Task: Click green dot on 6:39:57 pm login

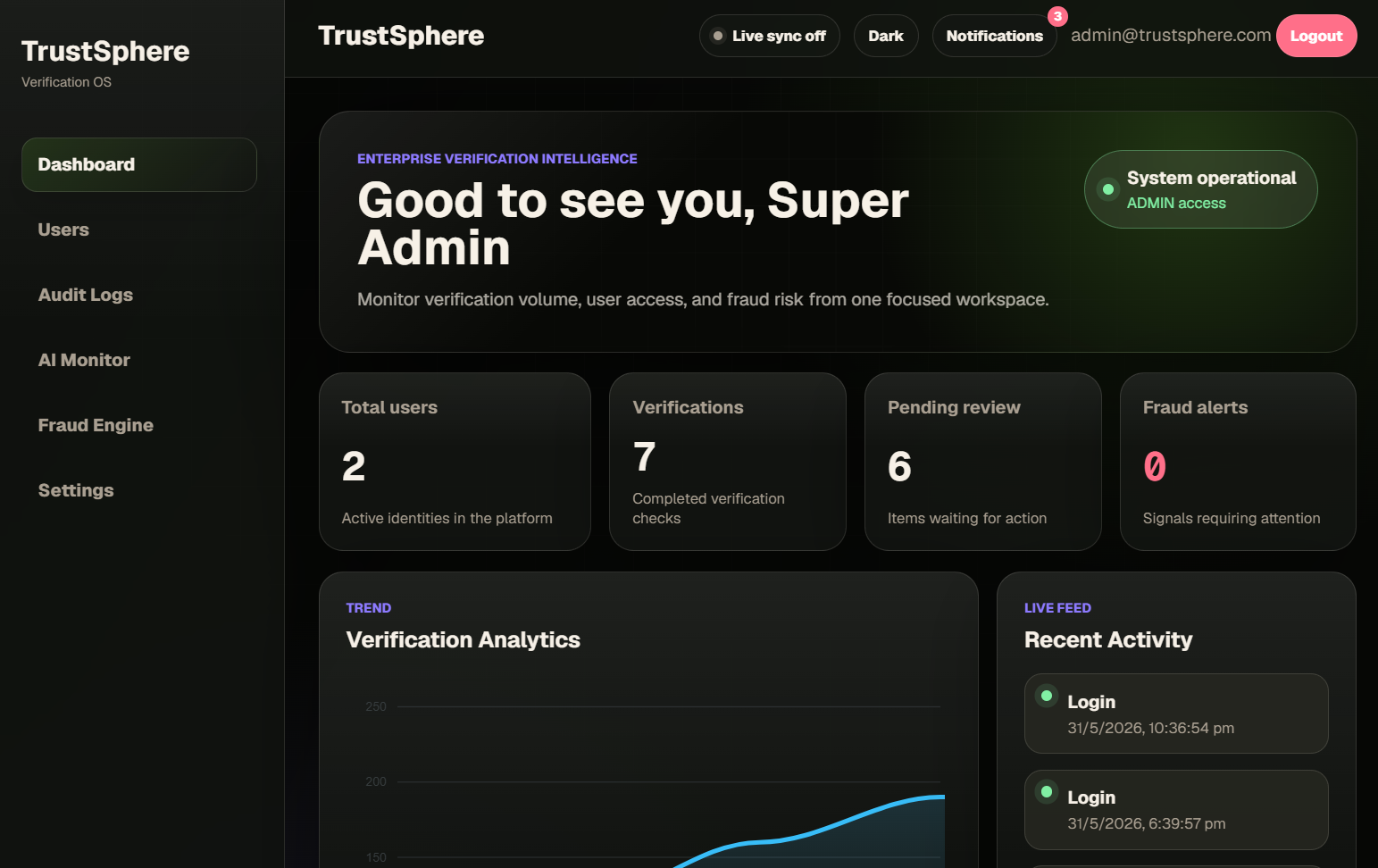Action: (x=1047, y=792)
